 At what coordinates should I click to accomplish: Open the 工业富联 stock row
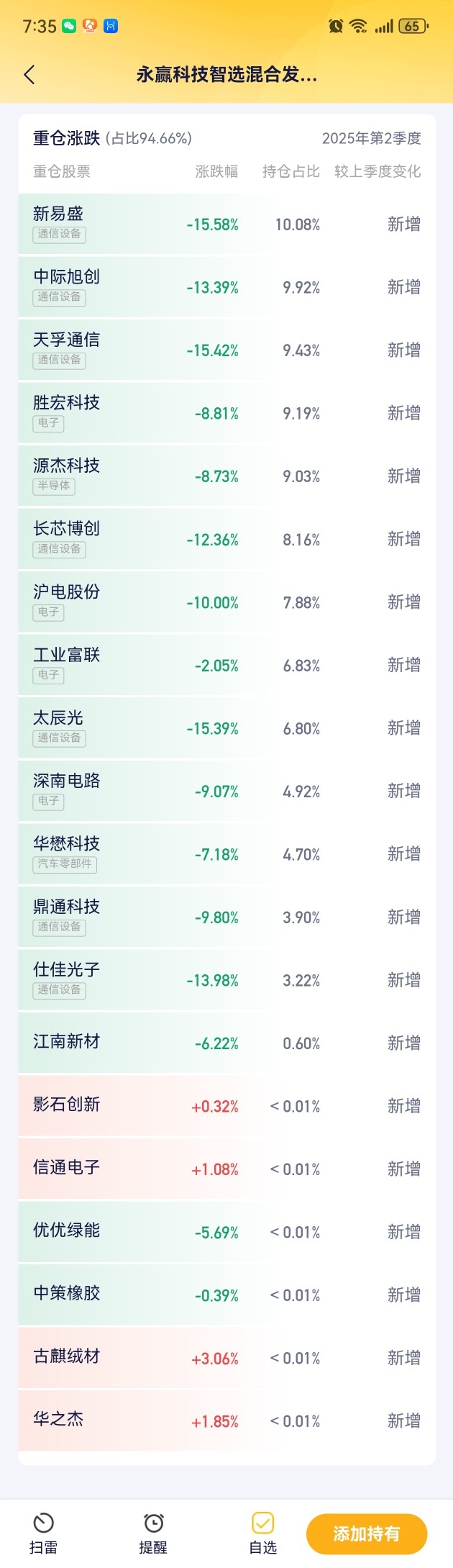227,665
